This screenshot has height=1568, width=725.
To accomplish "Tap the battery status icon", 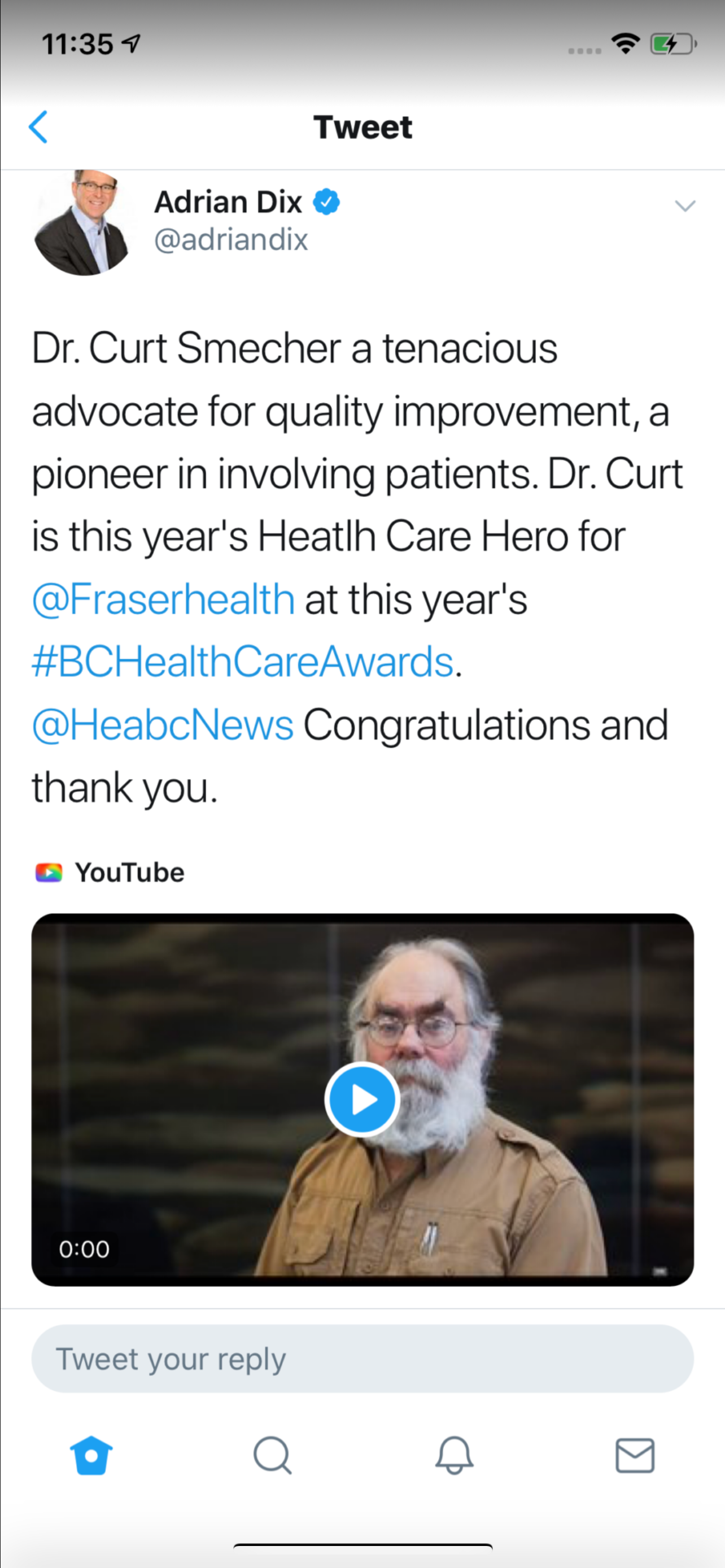I will [672, 45].
